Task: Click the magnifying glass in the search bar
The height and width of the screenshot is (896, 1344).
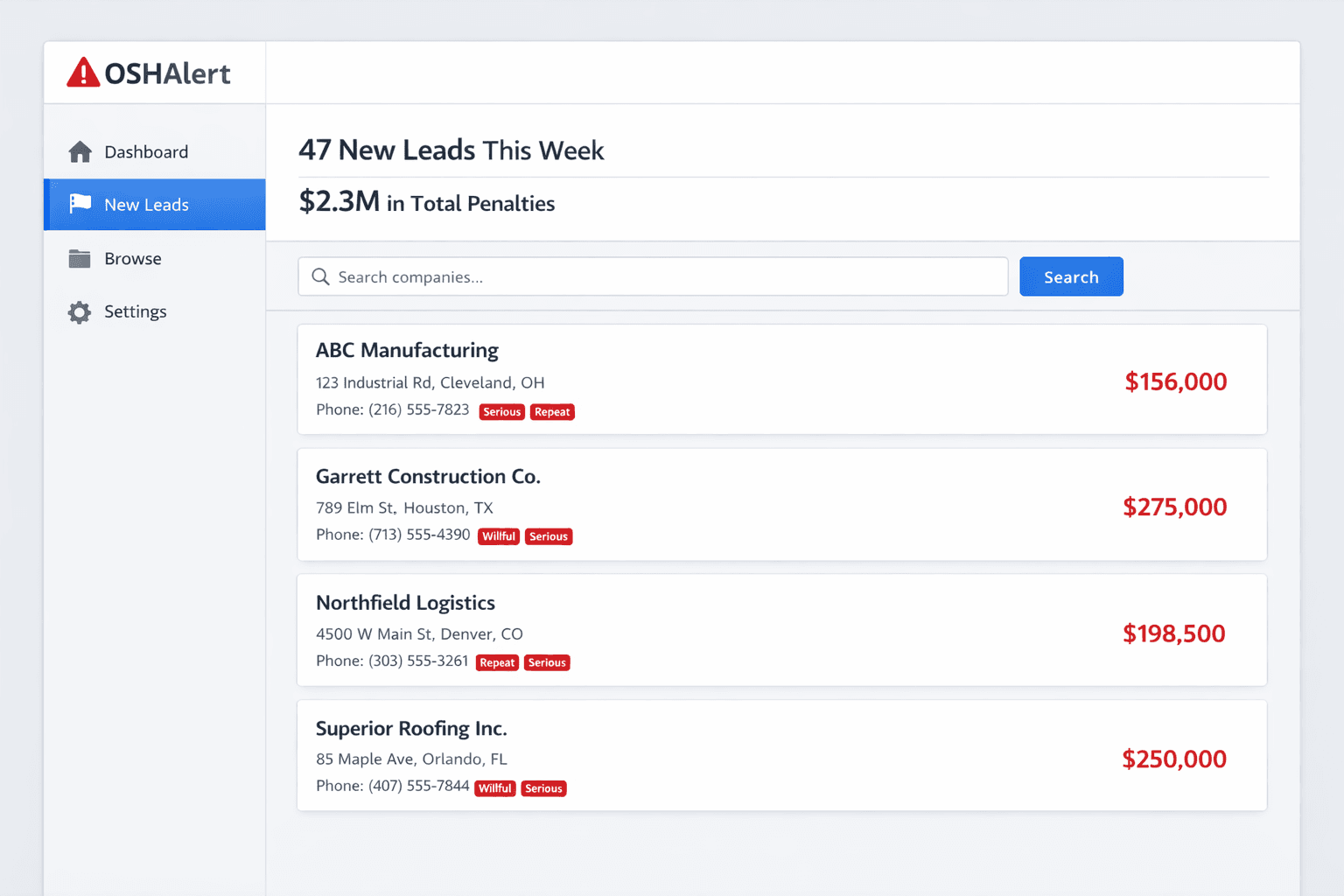Action: tap(320, 276)
